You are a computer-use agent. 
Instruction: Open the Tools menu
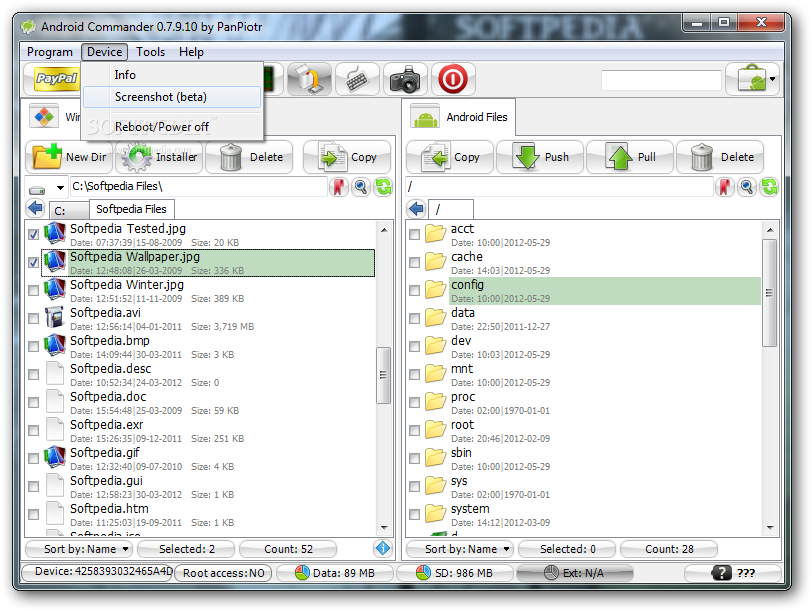coord(151,52)
